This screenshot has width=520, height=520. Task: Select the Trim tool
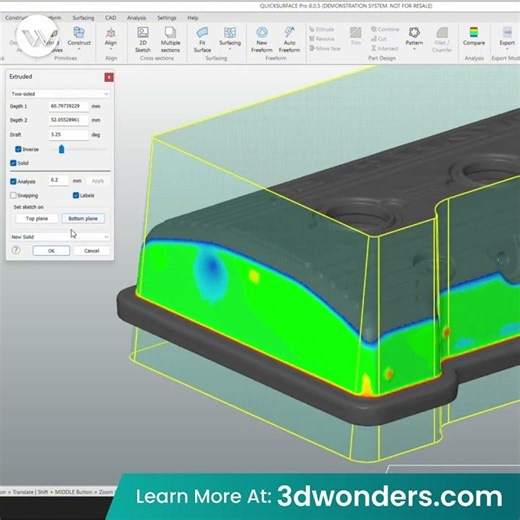356,36
